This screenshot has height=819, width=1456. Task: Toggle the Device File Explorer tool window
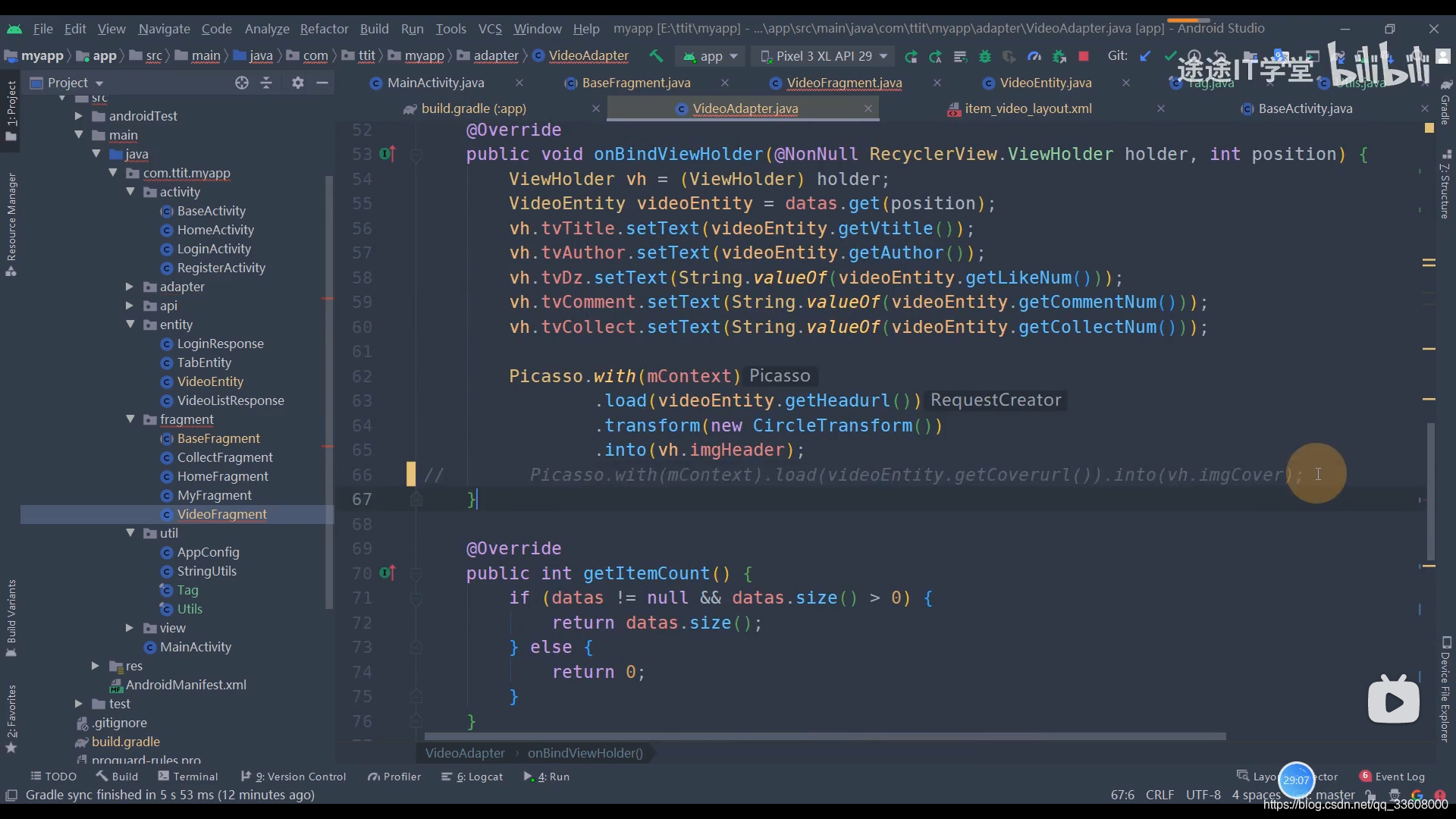pyautogui.click(x=1446, y=690)
